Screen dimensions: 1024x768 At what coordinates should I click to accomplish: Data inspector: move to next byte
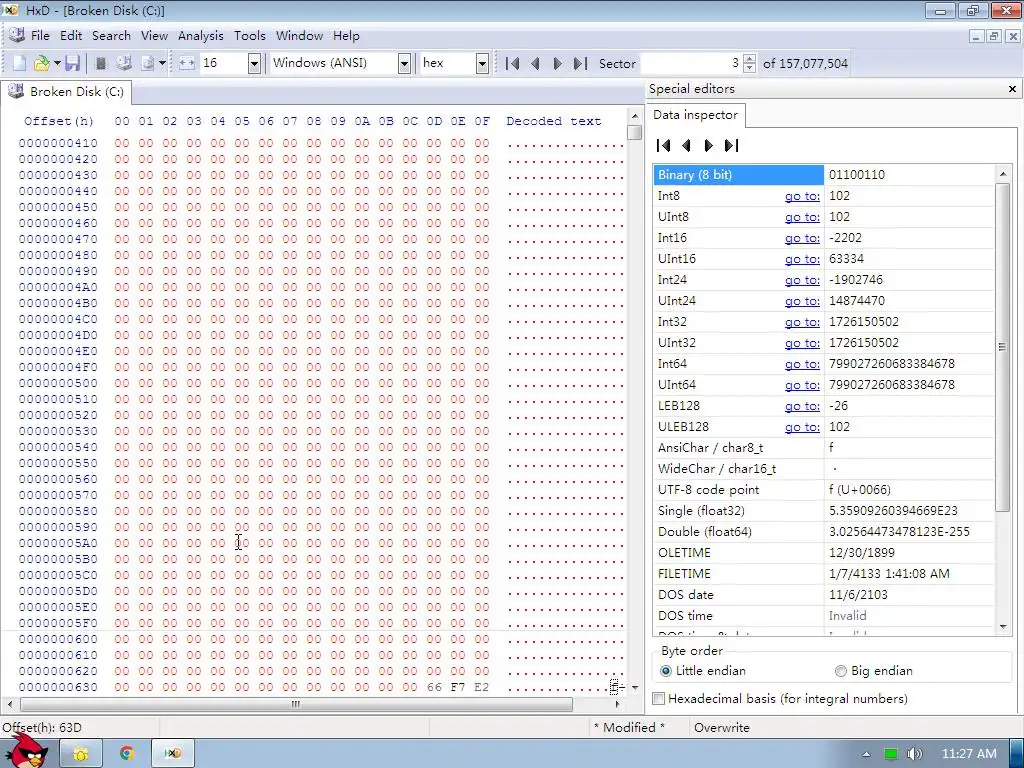(708, 146)
